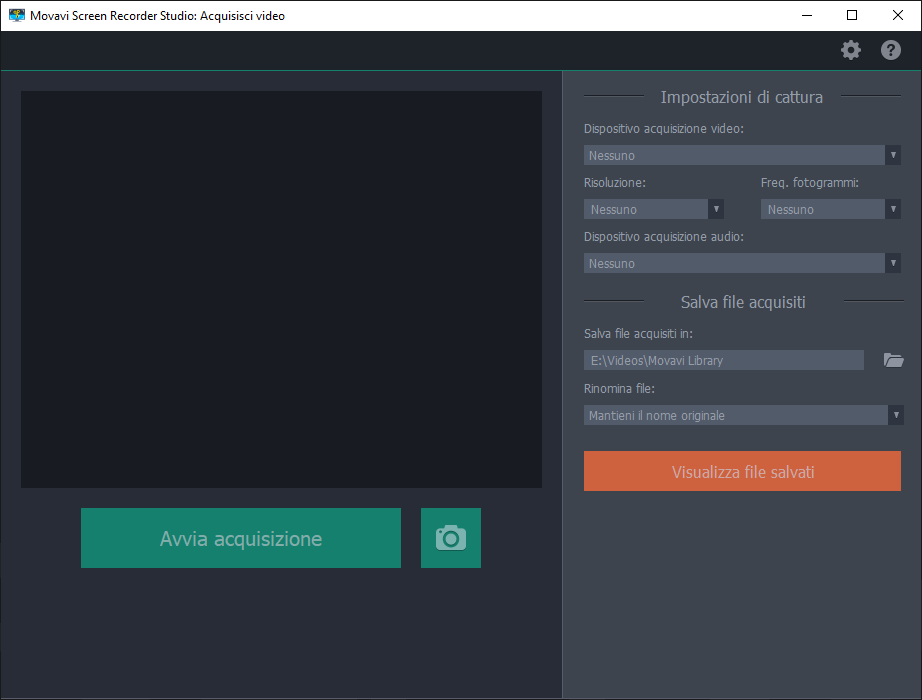Click the dark video preview area

281,290
